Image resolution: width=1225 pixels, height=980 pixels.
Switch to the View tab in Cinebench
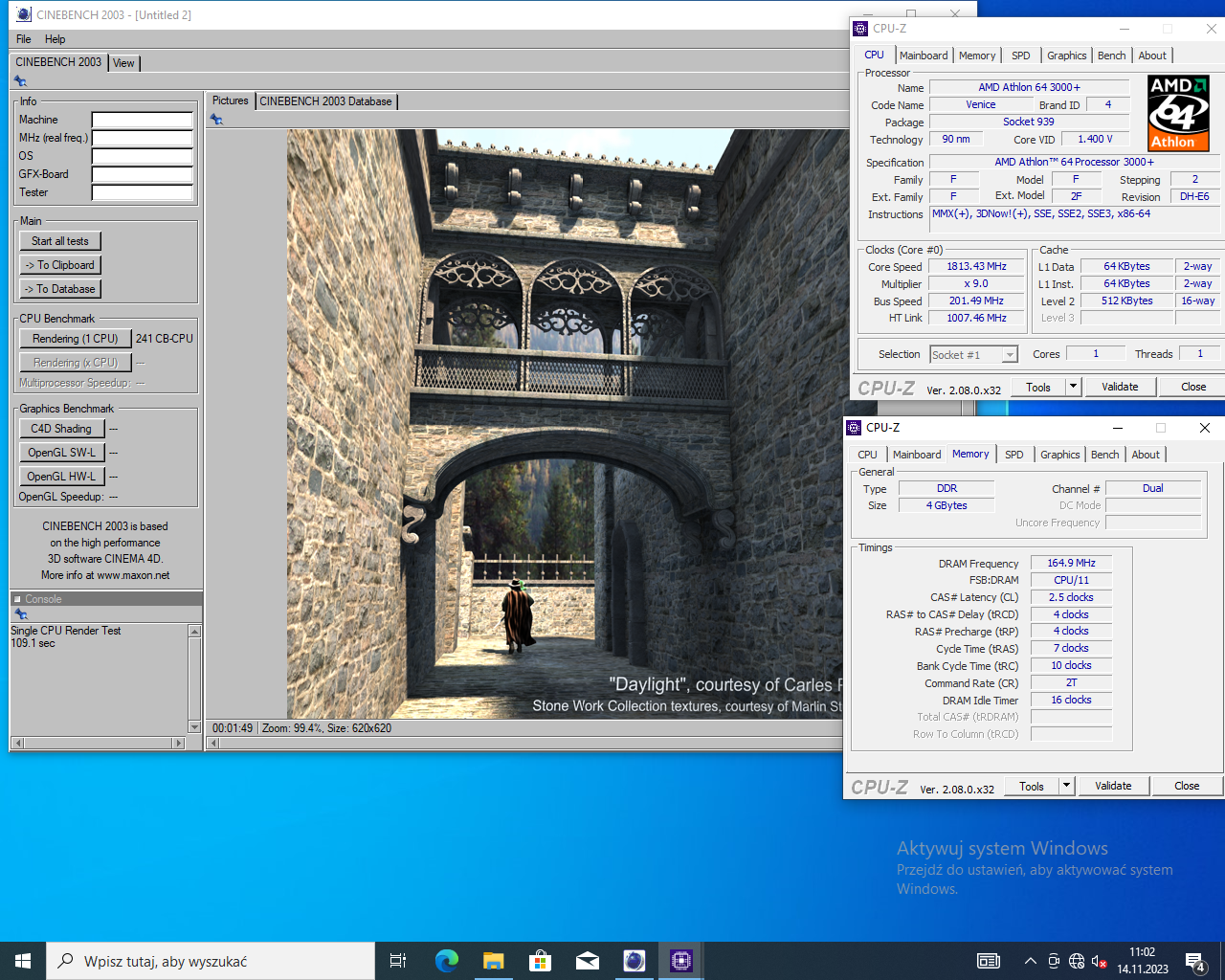pyautogui.click(x=123, y=63)
